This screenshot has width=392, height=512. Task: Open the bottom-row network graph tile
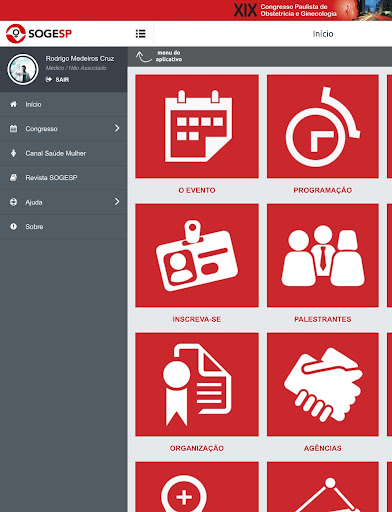click(x=323, y=487)
